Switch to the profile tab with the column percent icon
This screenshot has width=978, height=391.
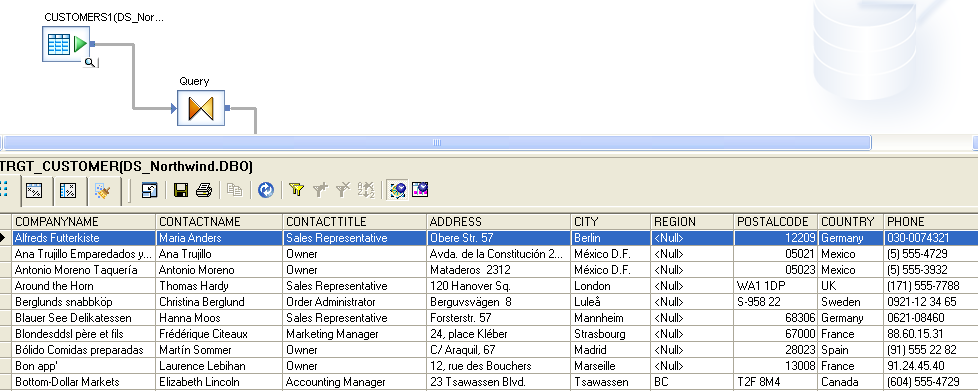point(68,191)
